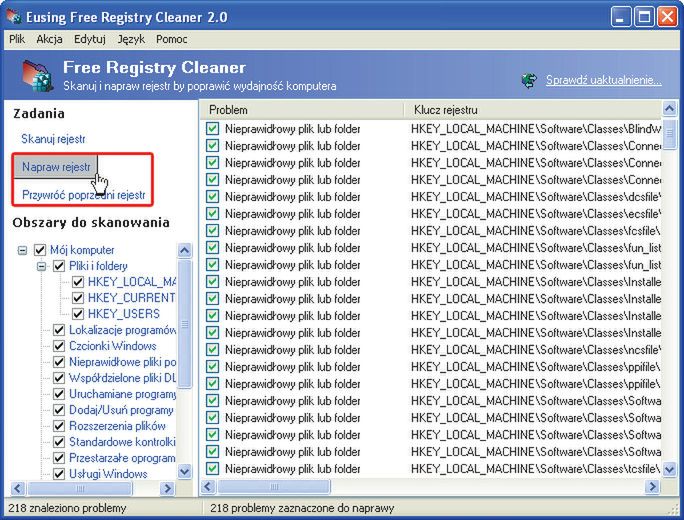This screenshot has width=684, height=520.
Task: Toggle Usługi Windows checkbox
Action: (59, 474)
